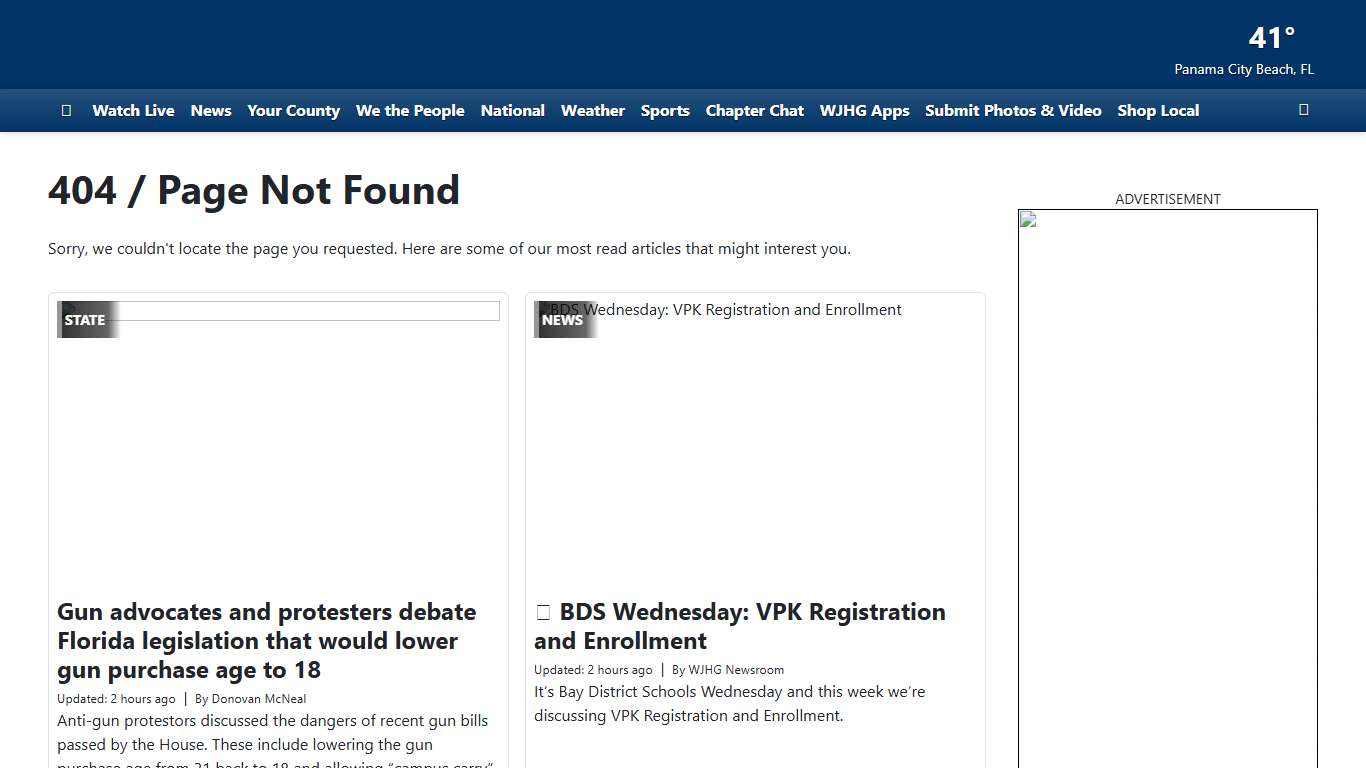Click the icon before BDS Wednesday headline
Screen dimensions: 1366x768
[542, 611]
